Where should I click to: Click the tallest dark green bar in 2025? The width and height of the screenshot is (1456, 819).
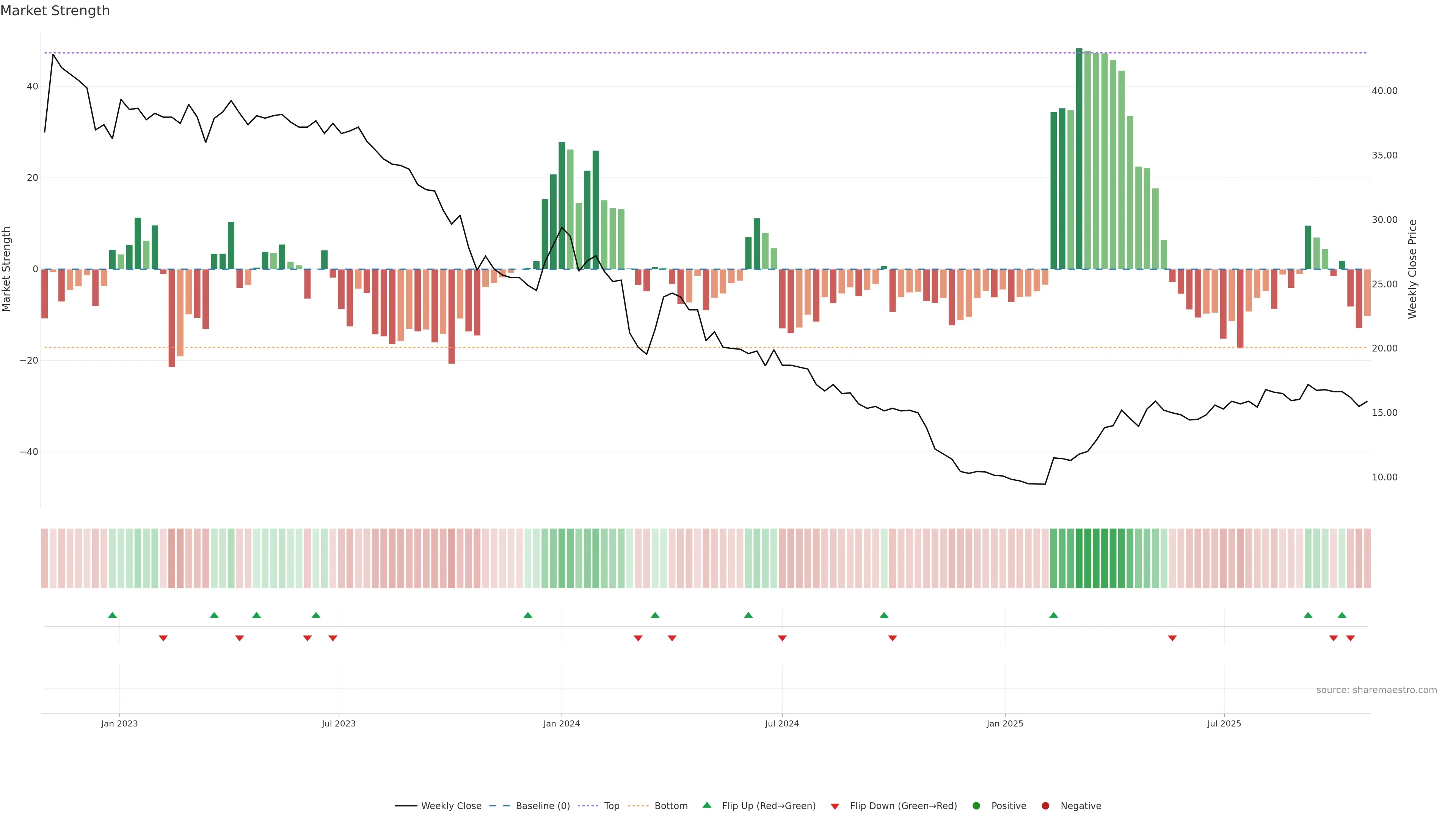click(x=1079, y=158)
